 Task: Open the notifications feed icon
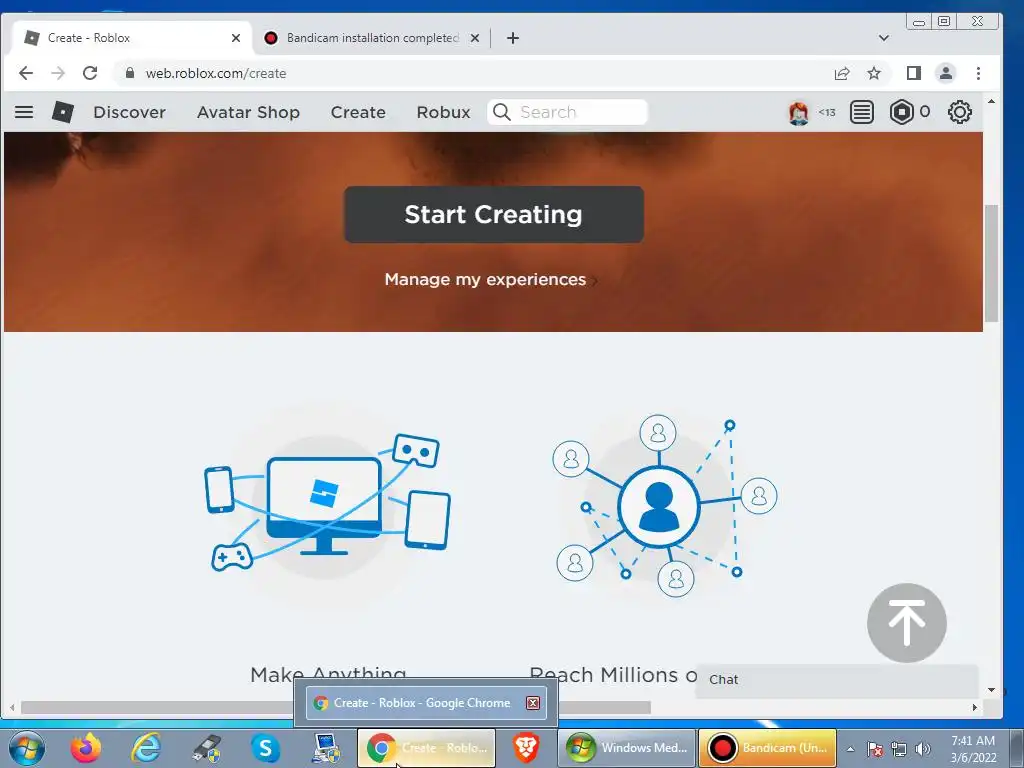click(861, 112)
